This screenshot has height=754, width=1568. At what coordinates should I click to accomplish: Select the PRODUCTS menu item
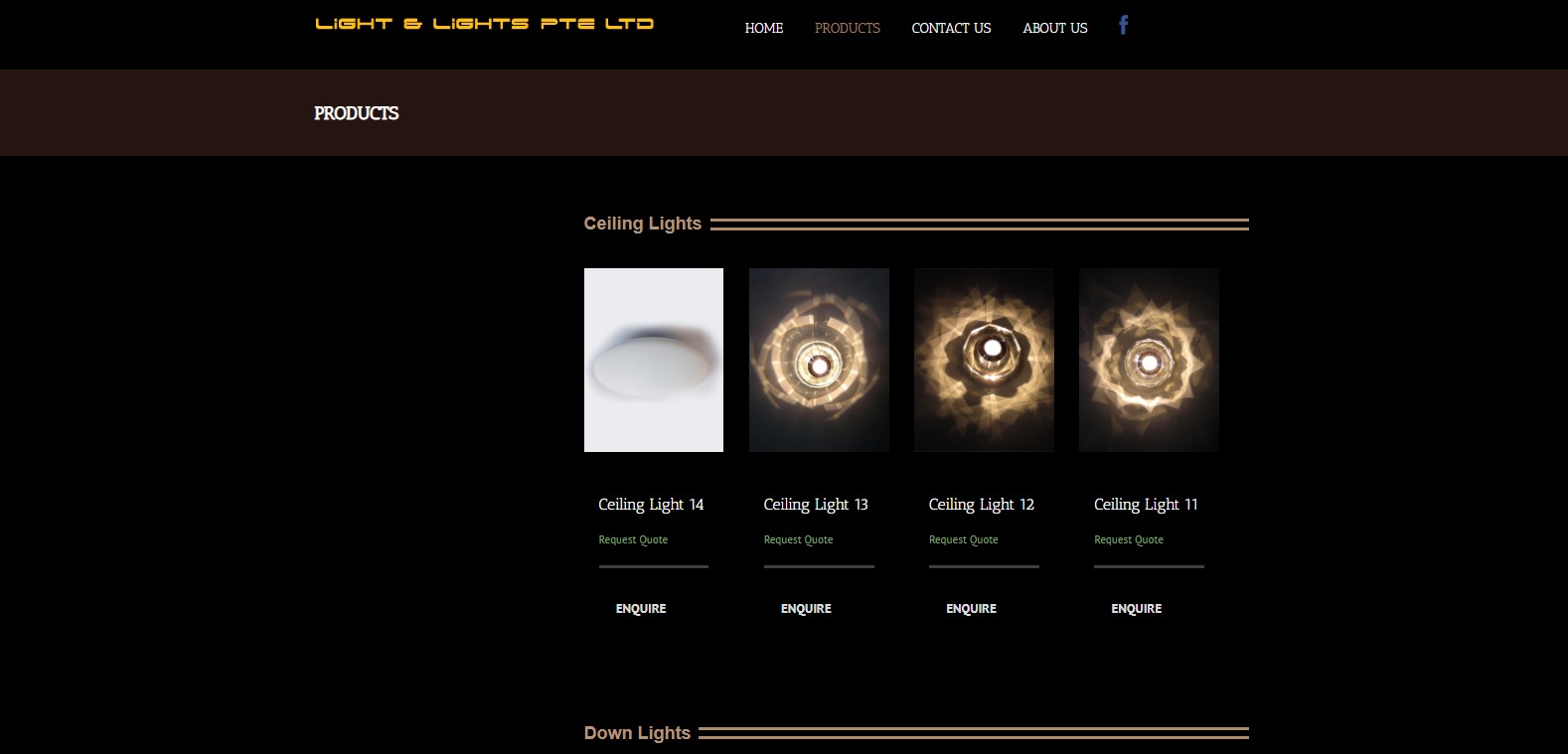(848, 28)
